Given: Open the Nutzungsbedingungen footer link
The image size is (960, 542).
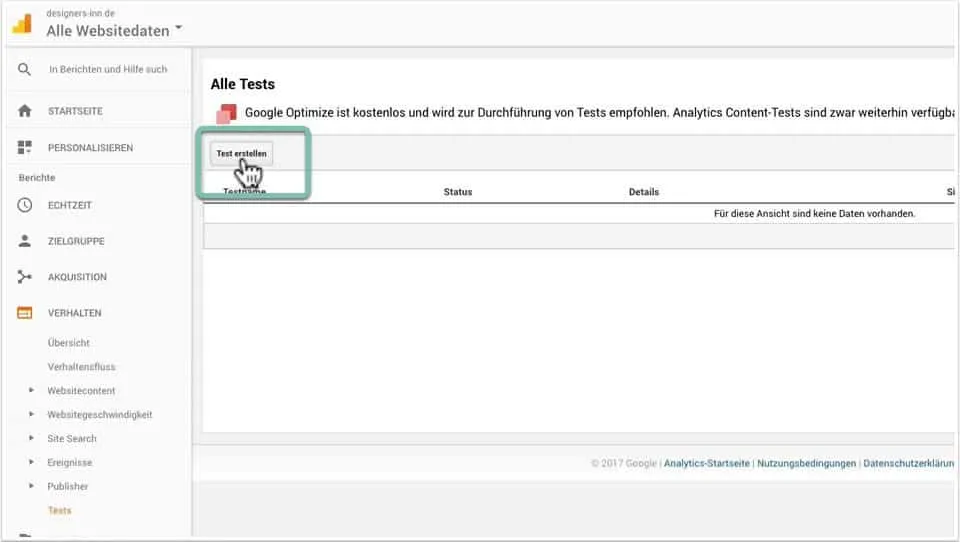Looking at the screenshot, I should (x=806, y=464).
